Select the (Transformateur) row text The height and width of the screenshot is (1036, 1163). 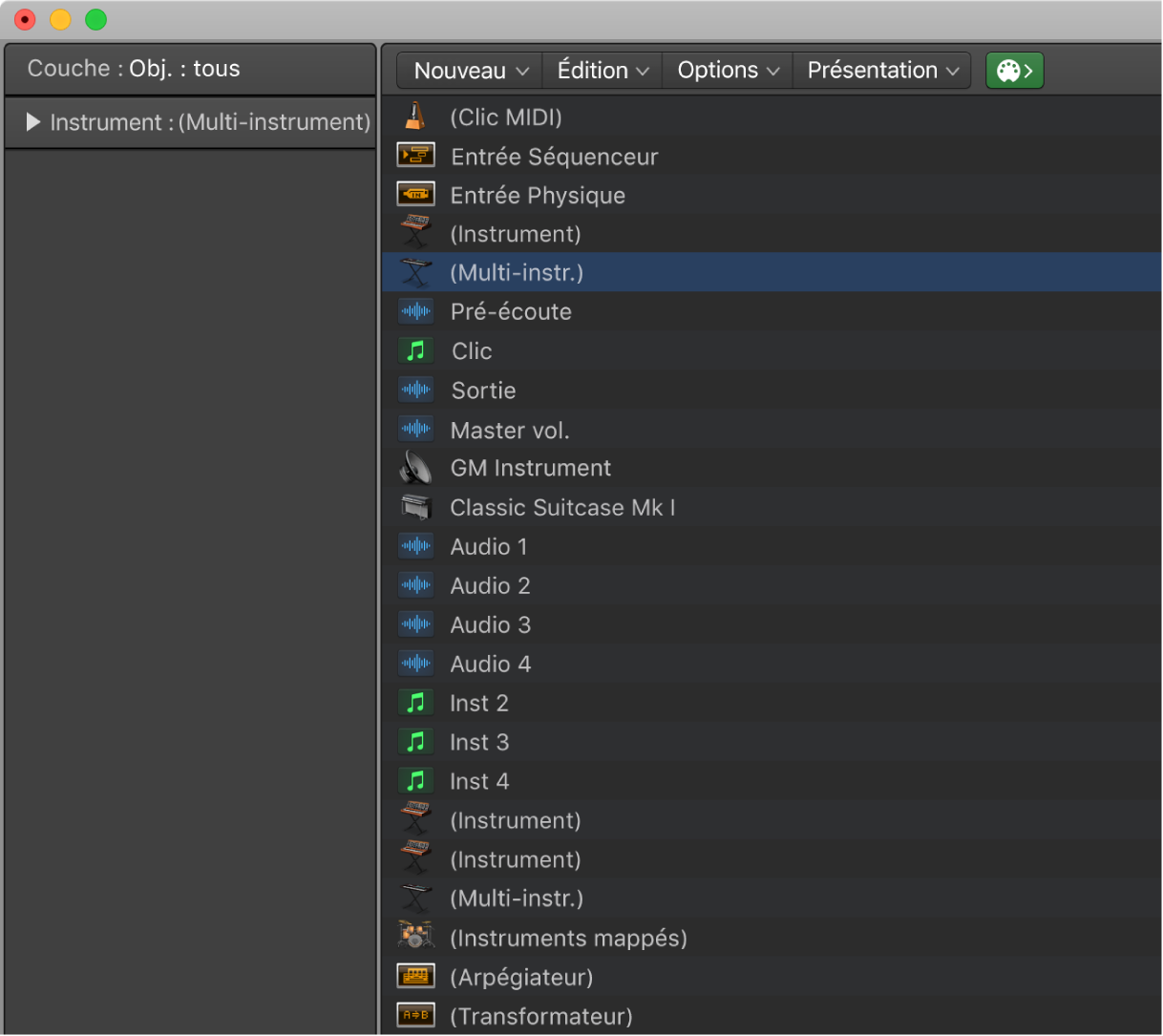click(541, 1017)
